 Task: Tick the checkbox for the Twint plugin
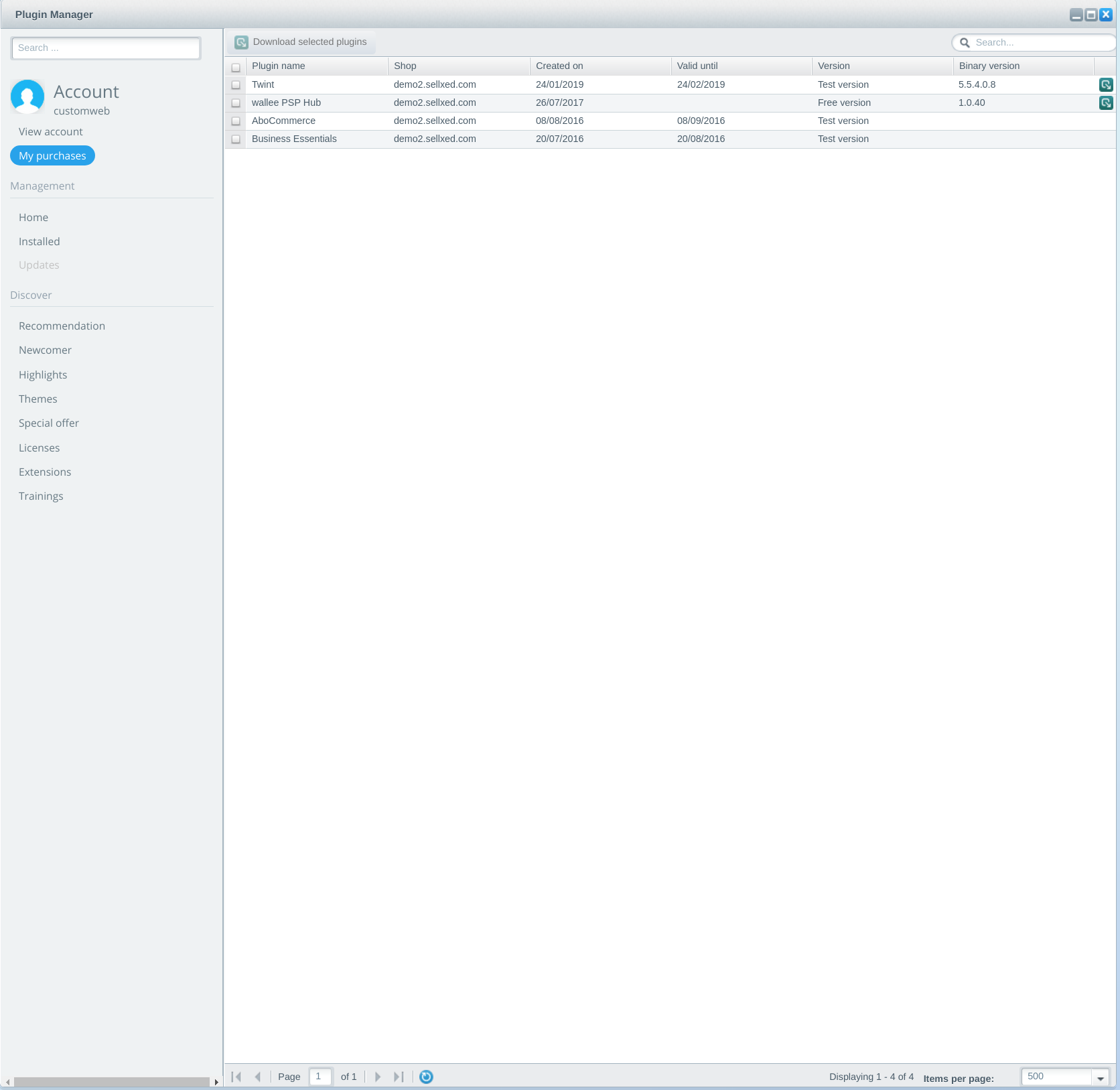point(236,85)
